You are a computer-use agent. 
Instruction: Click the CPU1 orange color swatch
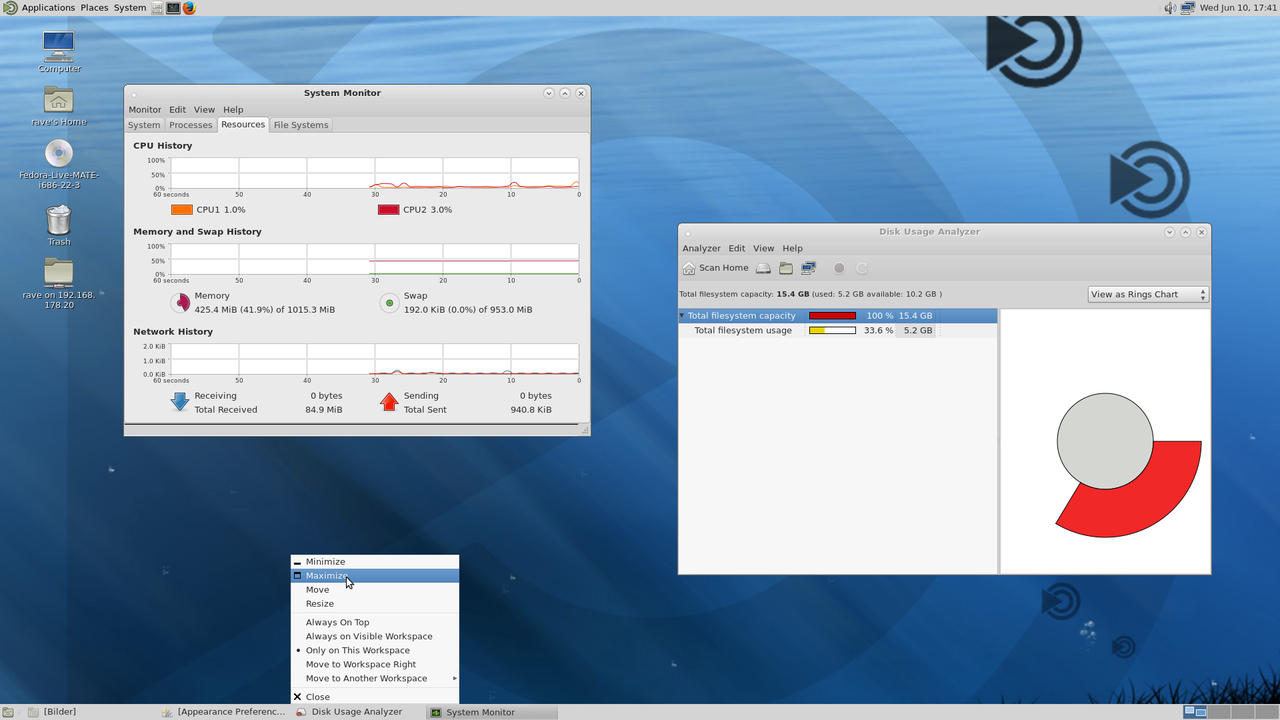(x=181, y=210)
